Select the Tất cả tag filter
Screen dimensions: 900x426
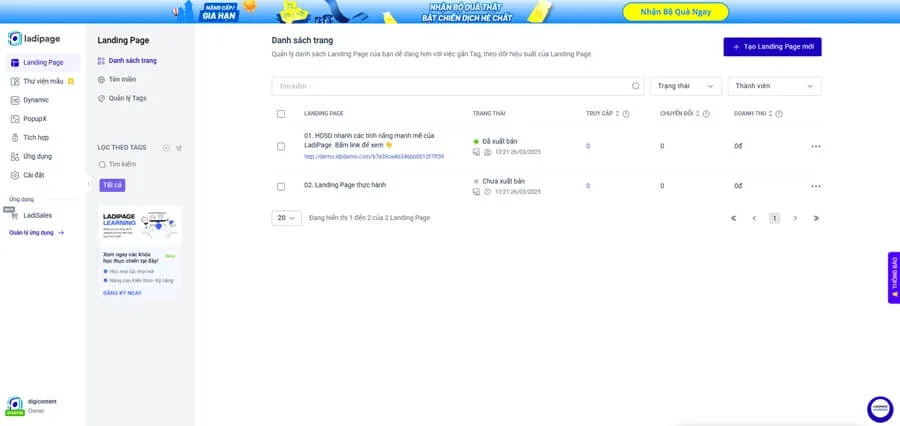click(x=112, y=185)
